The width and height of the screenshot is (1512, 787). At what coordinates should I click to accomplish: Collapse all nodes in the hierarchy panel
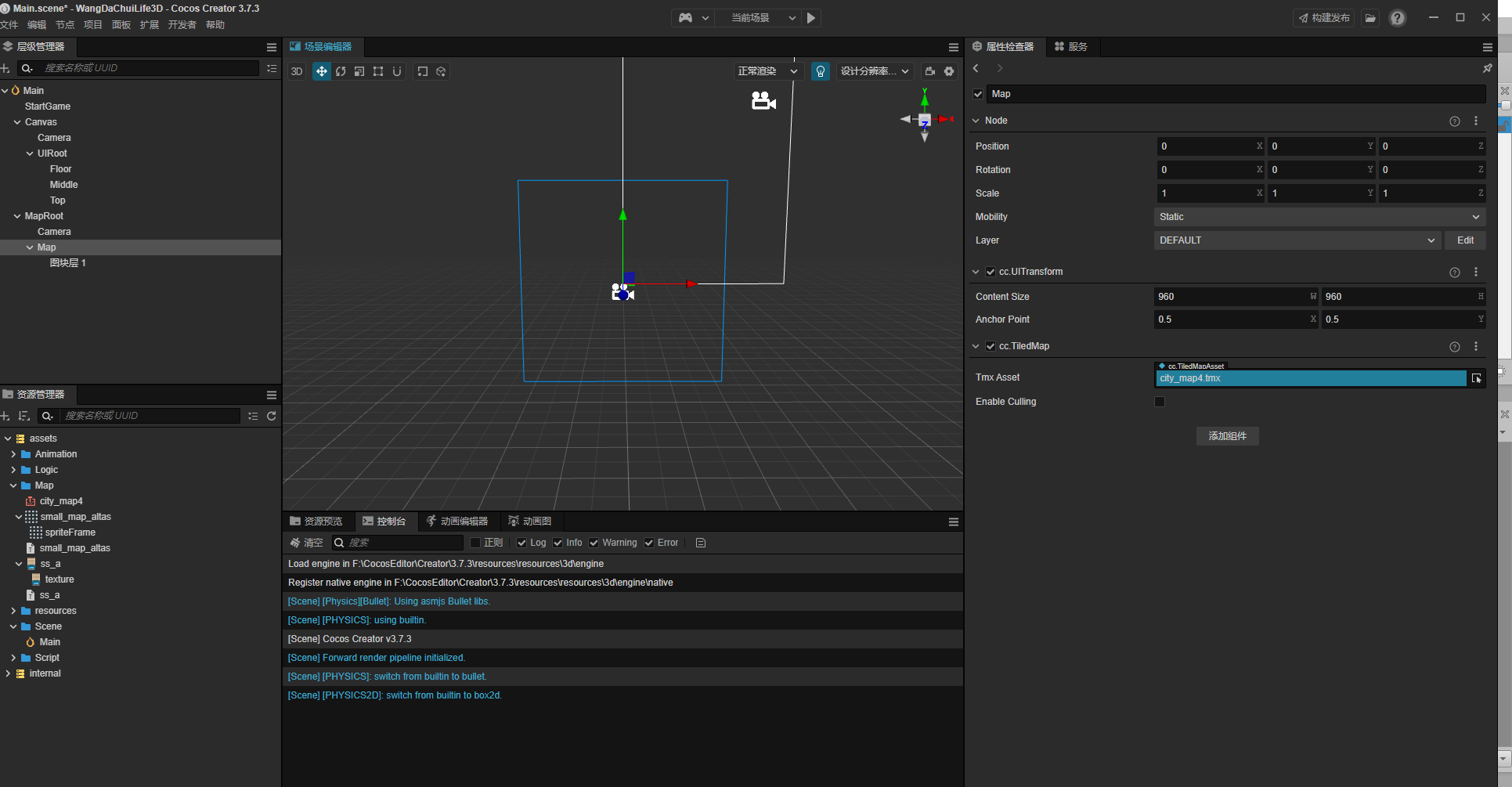(x=272, y=68)
